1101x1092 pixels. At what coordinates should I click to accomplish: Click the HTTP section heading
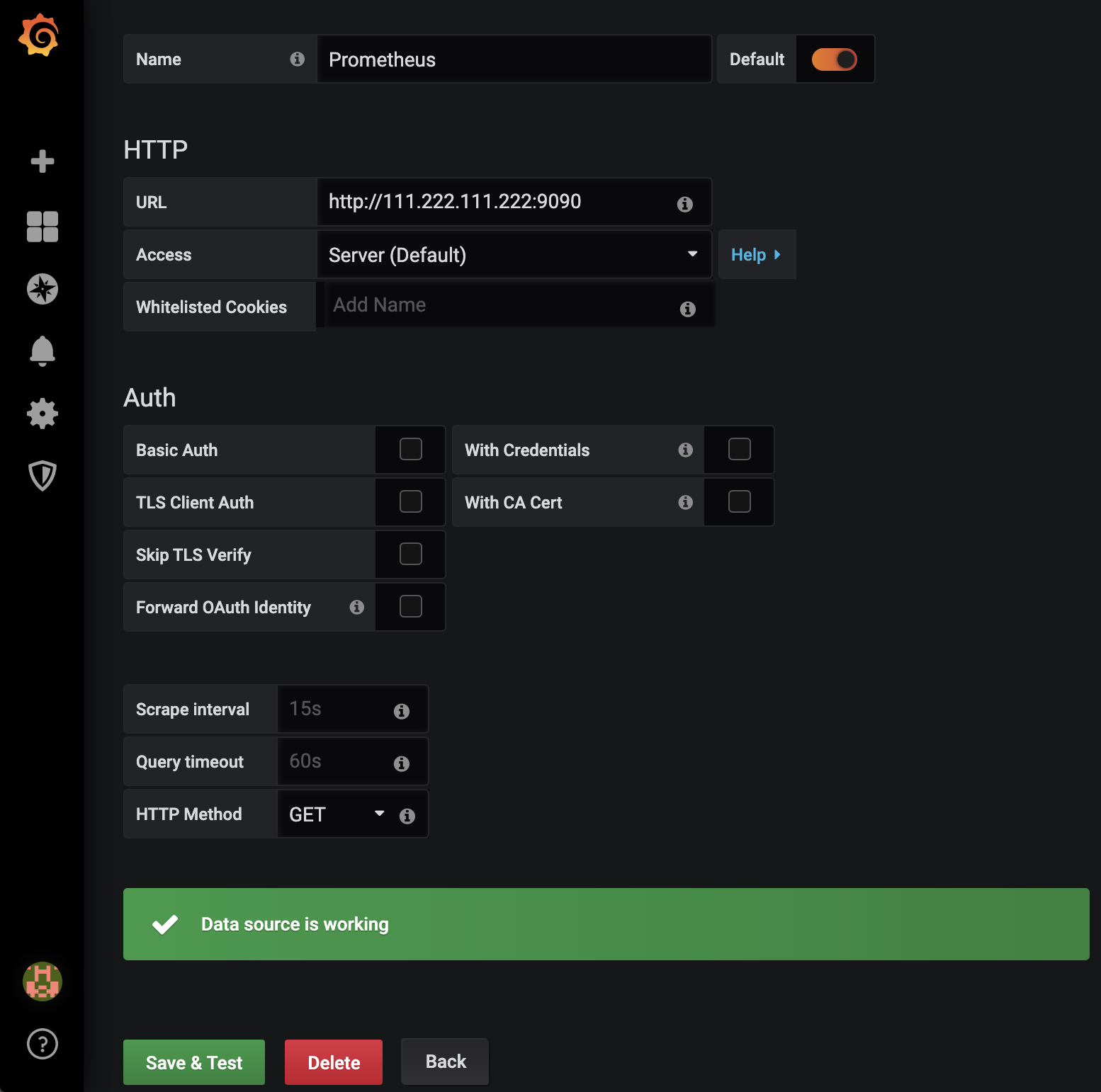(x=155, y=149)
